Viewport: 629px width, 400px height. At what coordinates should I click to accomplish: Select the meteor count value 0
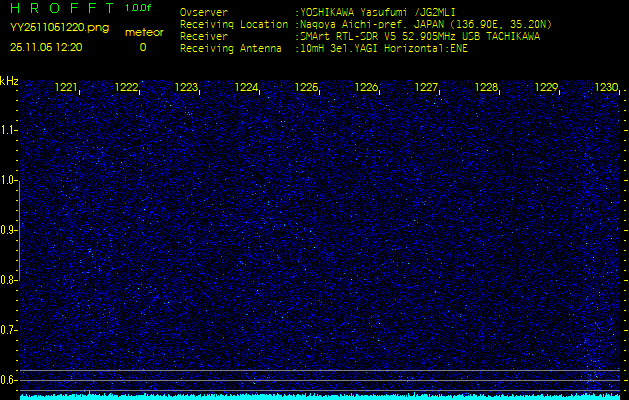click(142, 47)
